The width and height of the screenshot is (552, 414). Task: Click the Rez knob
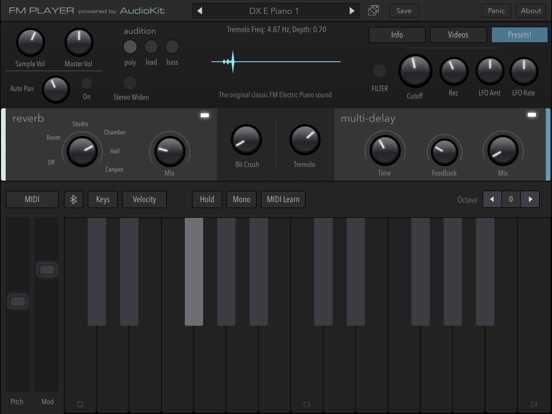pyautogui.click(x=454, y=71)
